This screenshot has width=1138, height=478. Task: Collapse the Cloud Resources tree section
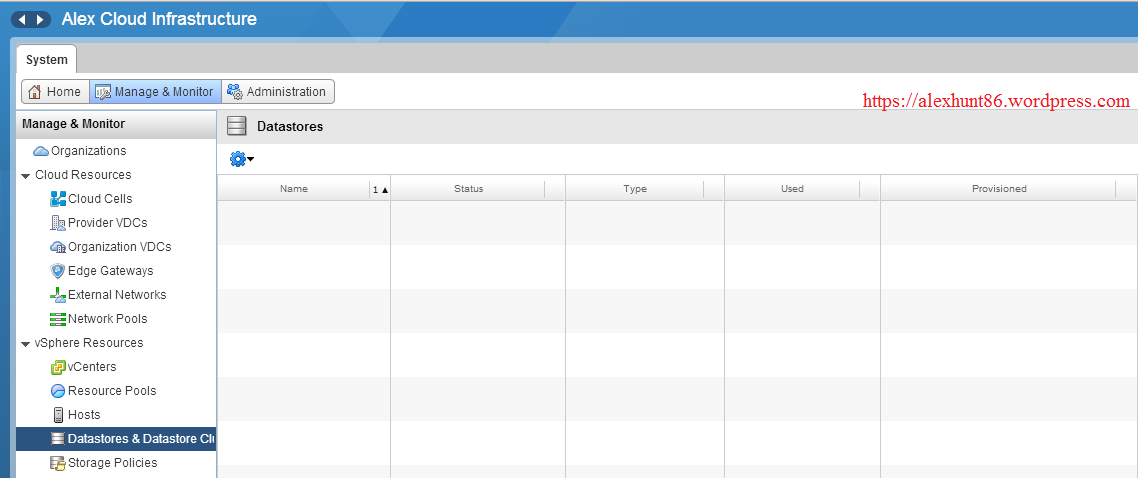26,176
